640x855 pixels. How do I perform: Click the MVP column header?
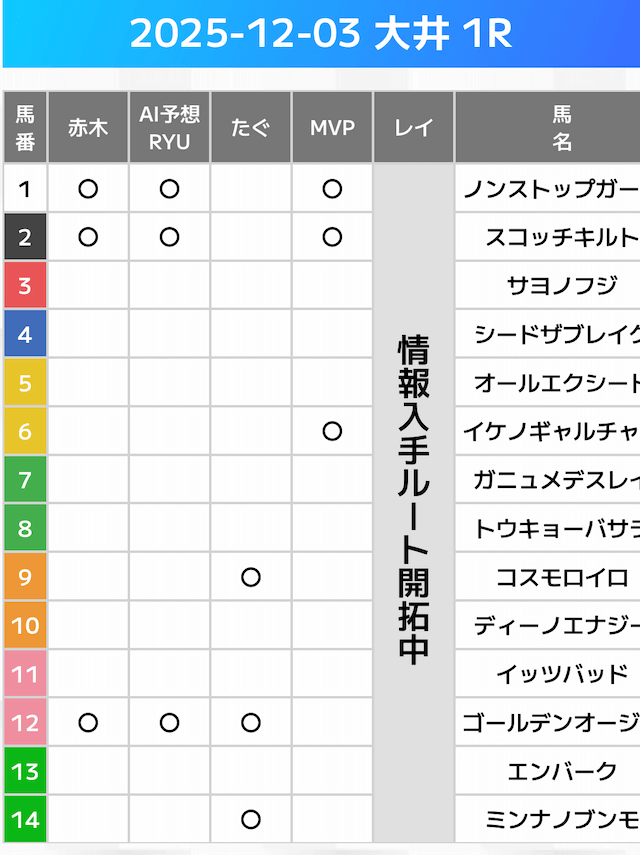pos(332,128)
